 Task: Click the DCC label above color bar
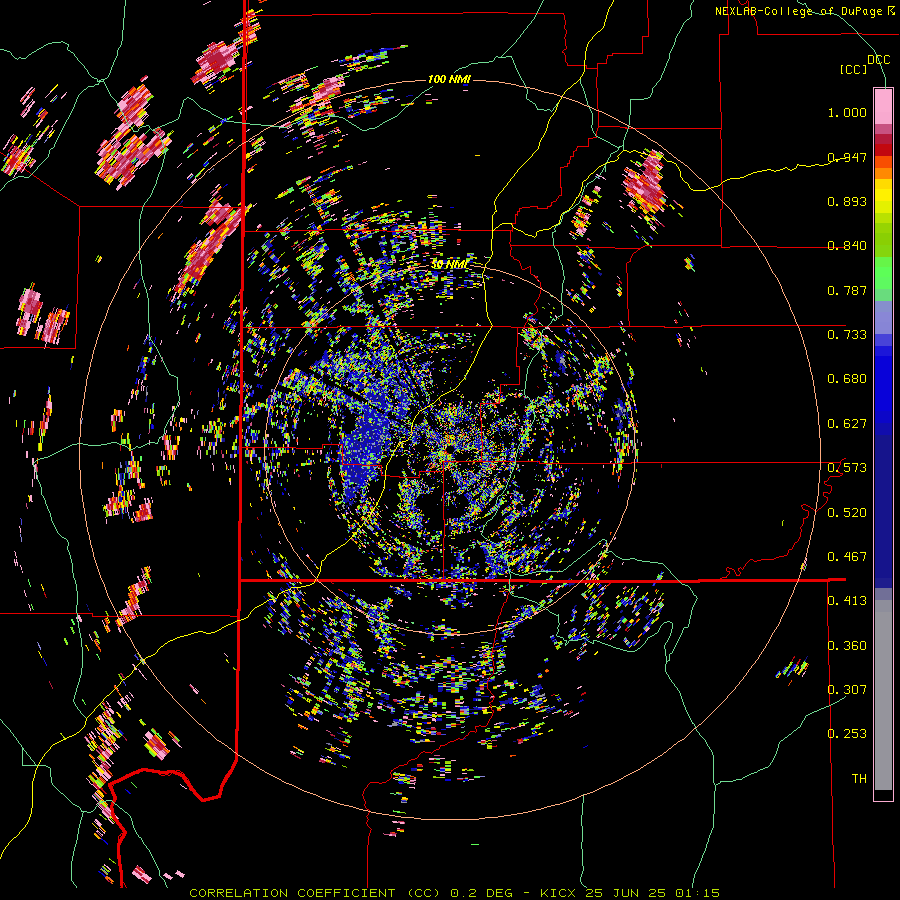pyautogui.click(x=878, y=60)
